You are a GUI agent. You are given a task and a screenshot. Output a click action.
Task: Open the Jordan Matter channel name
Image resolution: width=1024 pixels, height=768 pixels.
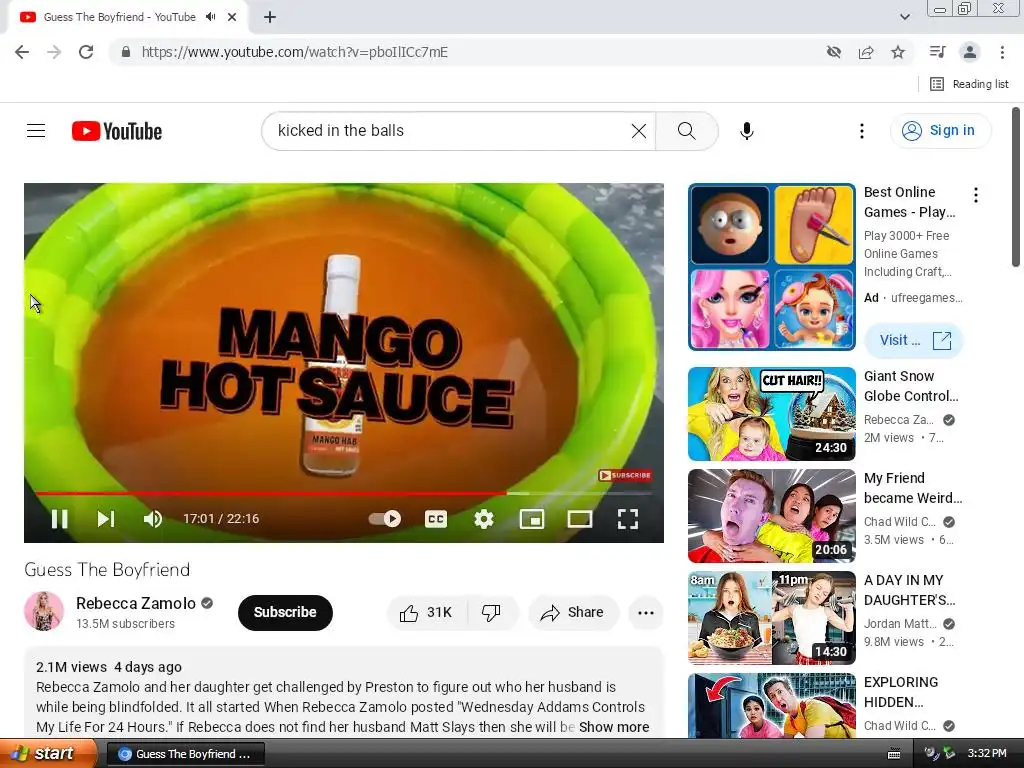900,624
